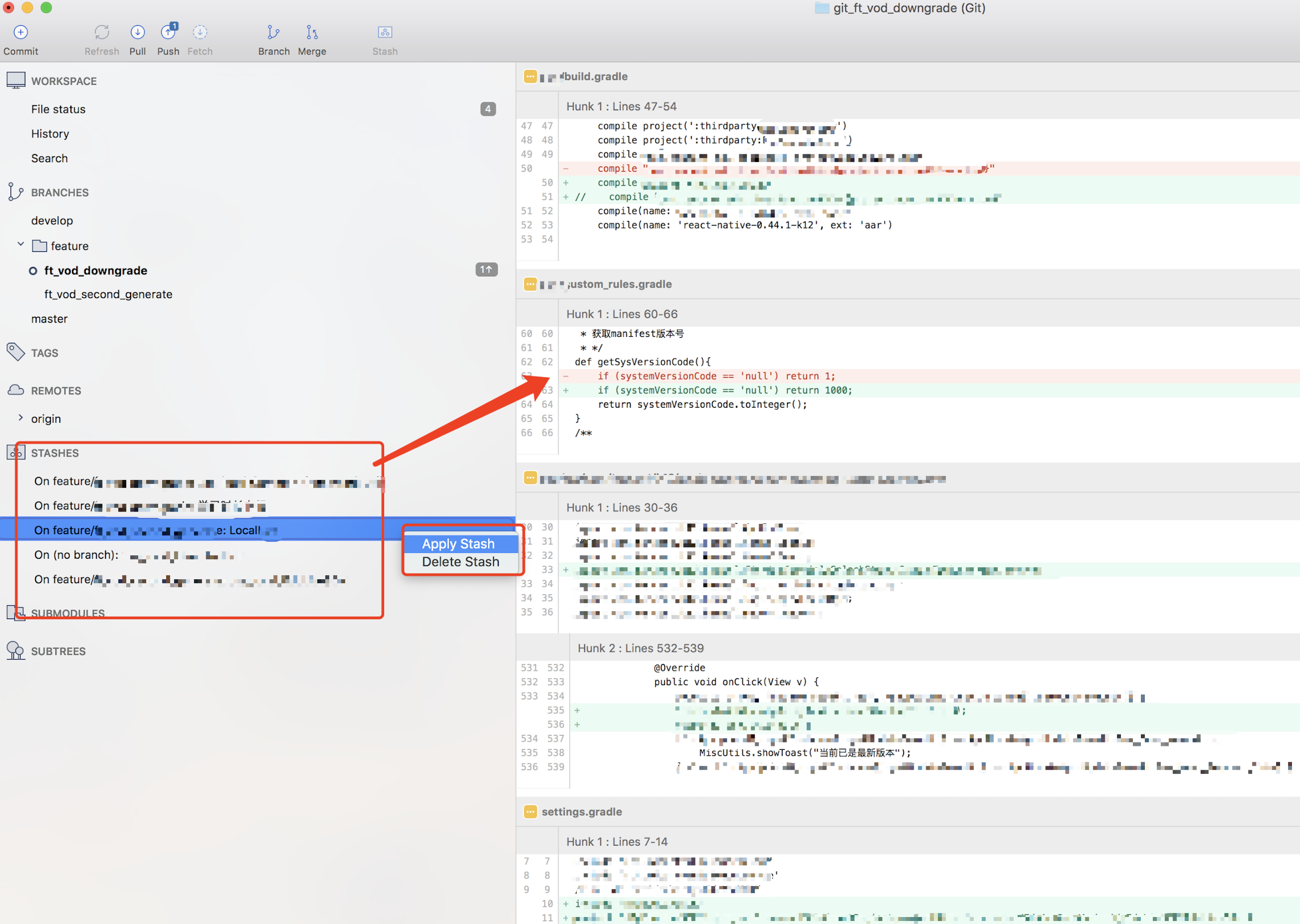Expand the origin remote
Viewport: 1300px width, 924px height.
click(x=21, y=418)
